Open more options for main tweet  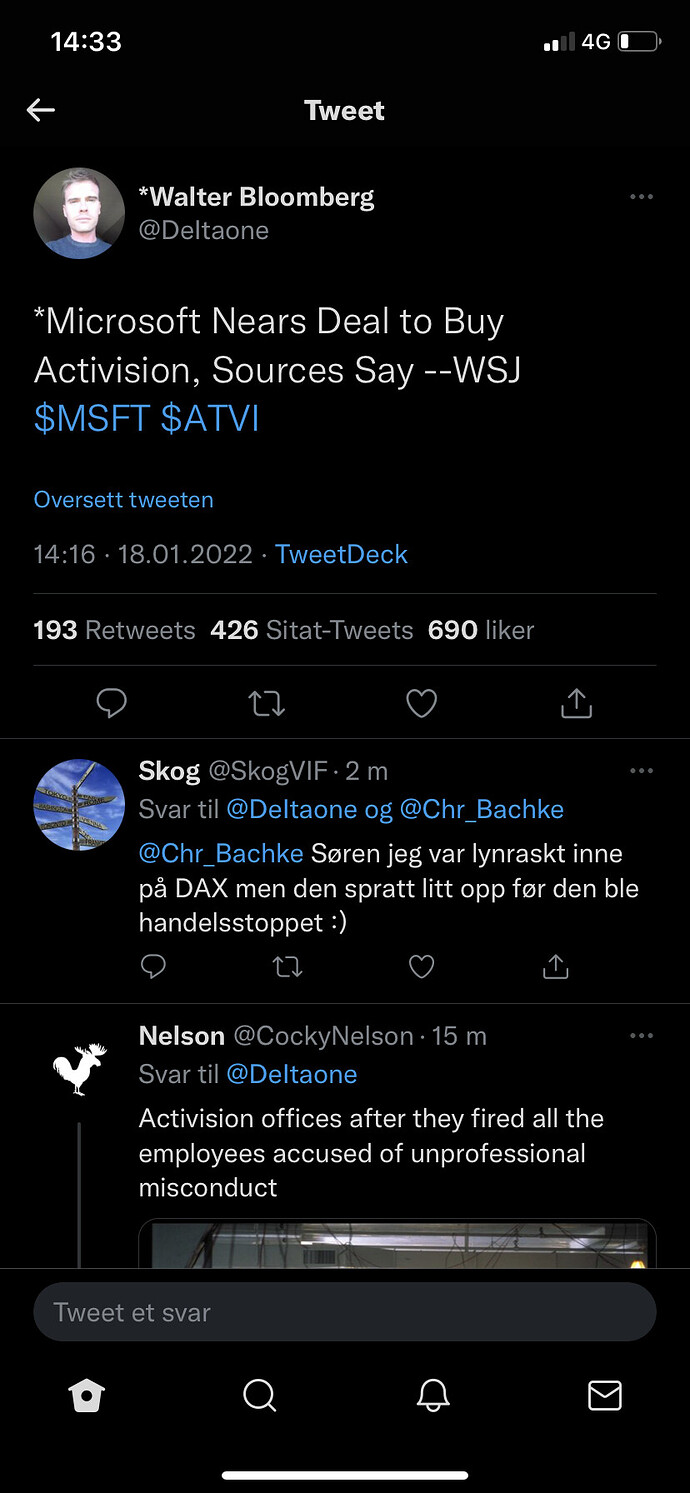coord(641,197)
